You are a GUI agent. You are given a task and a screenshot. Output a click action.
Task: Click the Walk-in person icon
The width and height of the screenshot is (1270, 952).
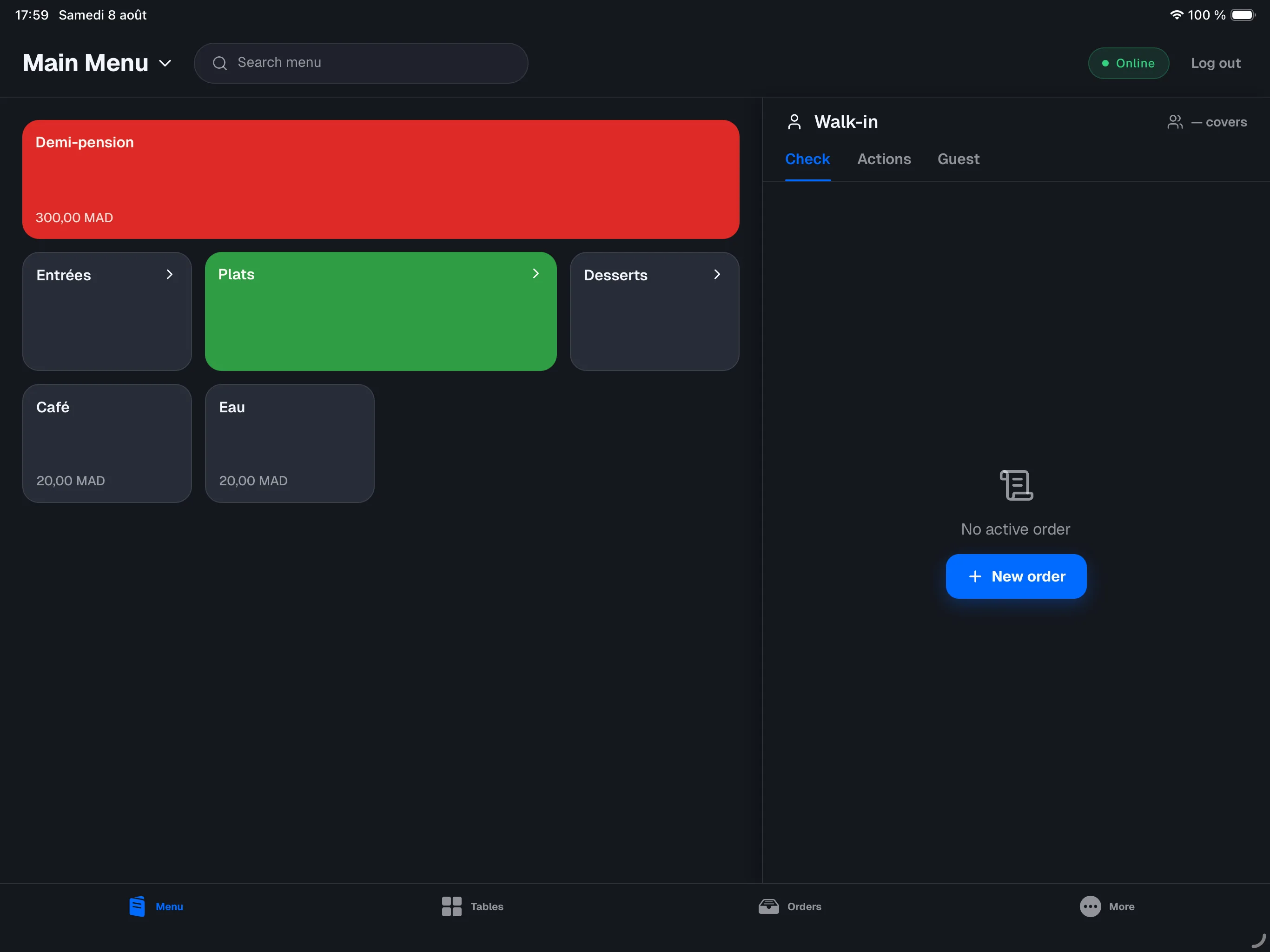(x=794, y=122)
